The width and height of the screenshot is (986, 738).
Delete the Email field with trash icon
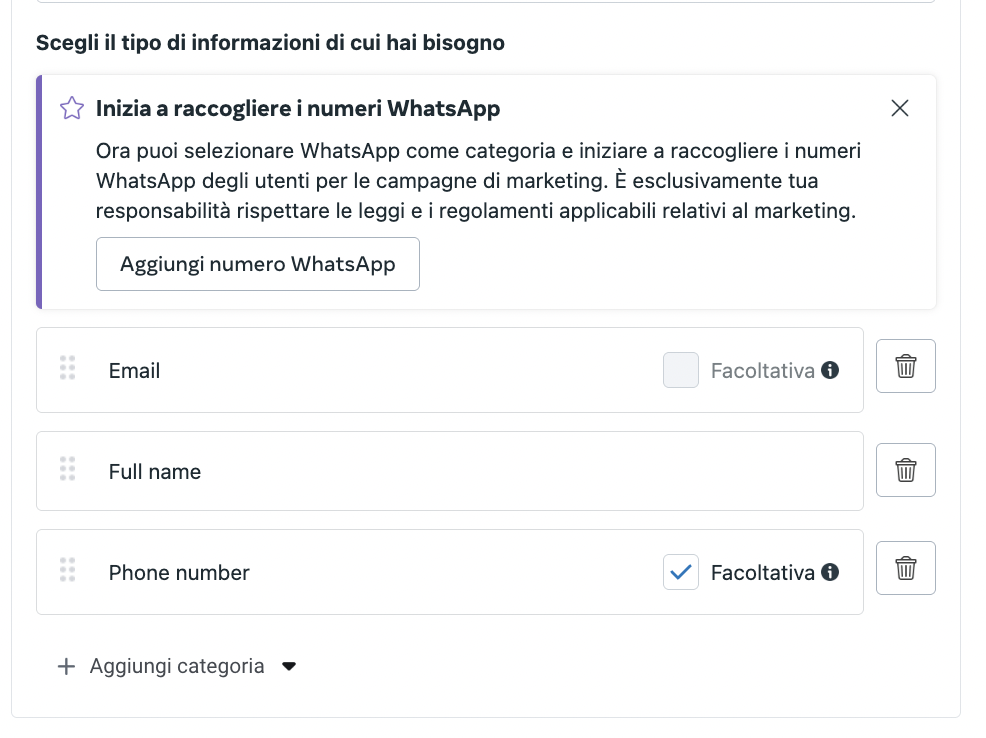[905, 366]
